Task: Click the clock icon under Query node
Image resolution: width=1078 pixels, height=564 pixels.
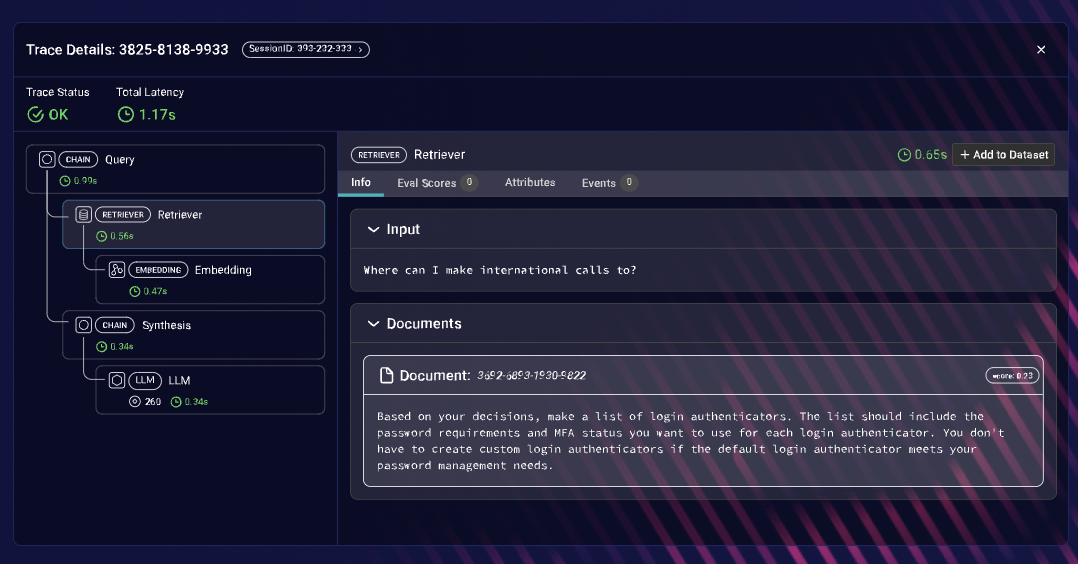Action: click(x=65, y=181)
